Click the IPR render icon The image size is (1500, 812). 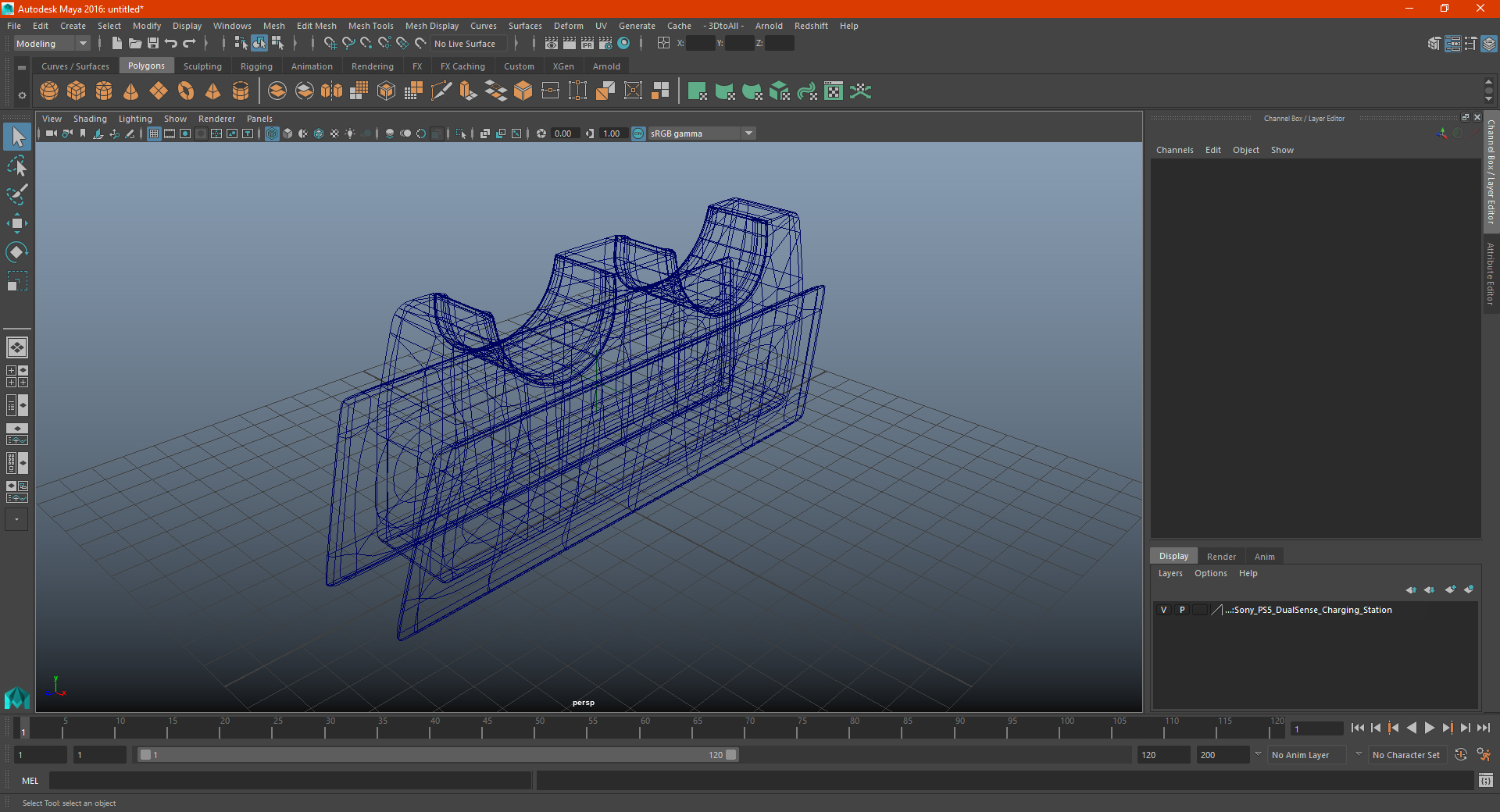pos(587,44)
